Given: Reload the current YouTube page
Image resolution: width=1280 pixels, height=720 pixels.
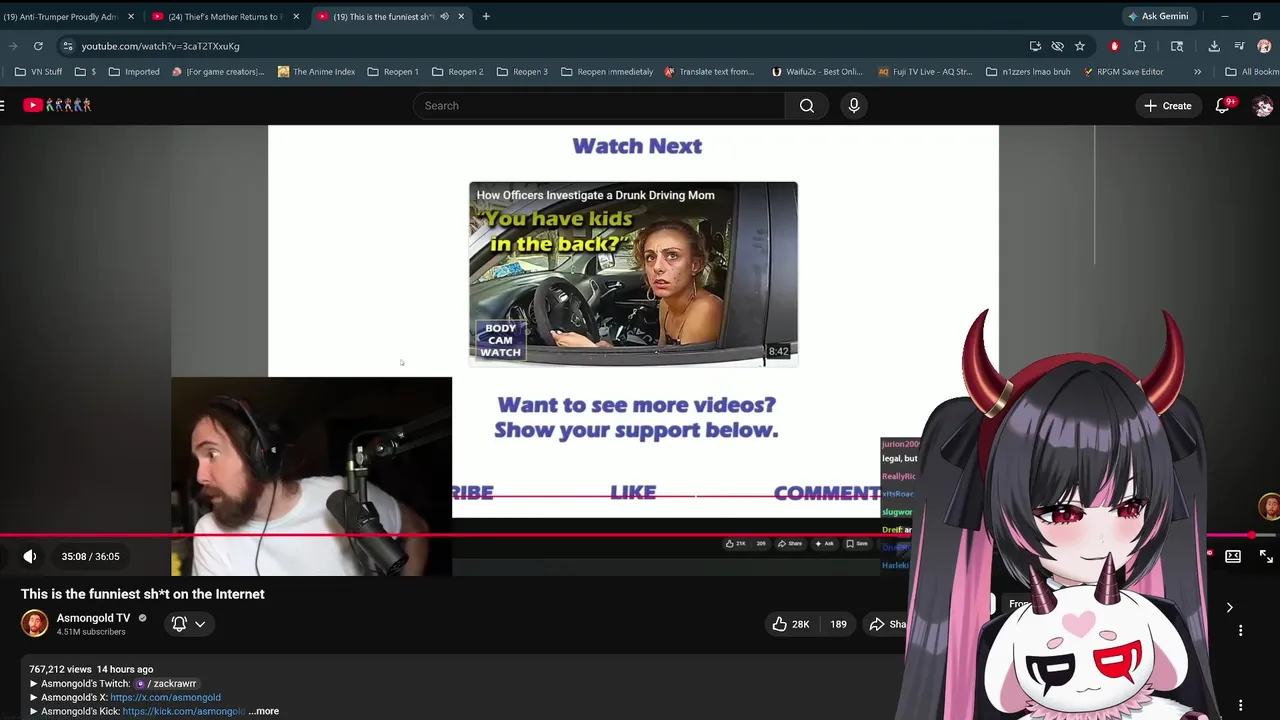Looking at the screenshot, I should (x=38, y=46).
